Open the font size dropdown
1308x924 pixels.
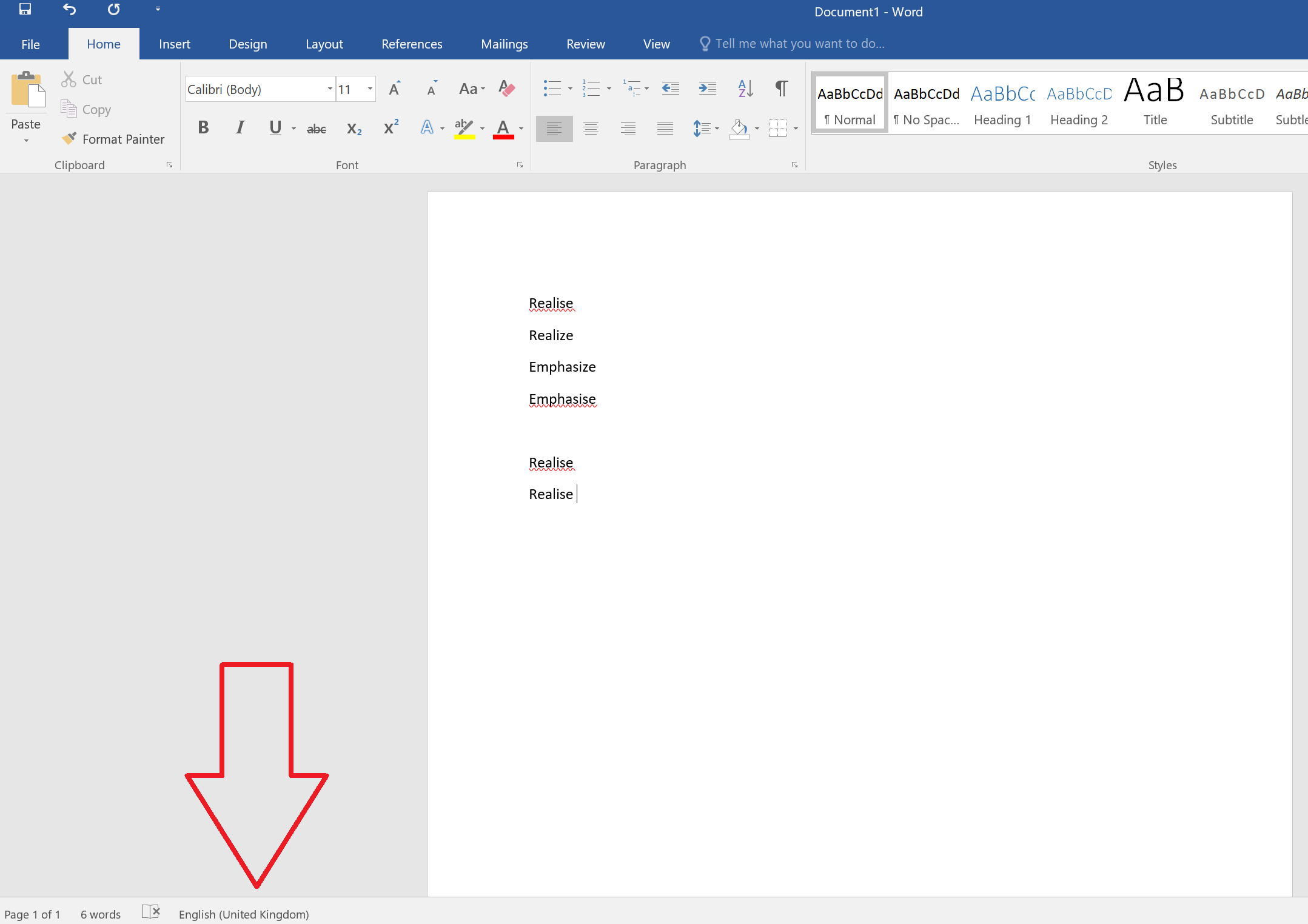[x=369, y=89]
